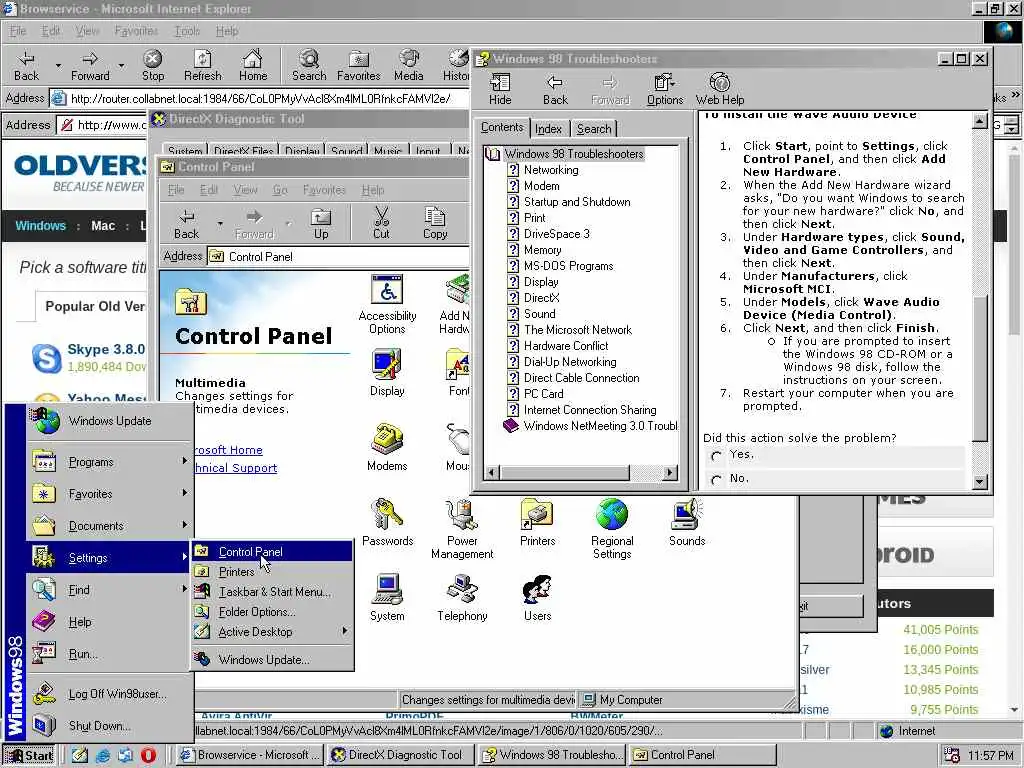This screenshot has width=1024, height=768.
Task: Choose Run from the Start menu
Action: tap(110, 654)
